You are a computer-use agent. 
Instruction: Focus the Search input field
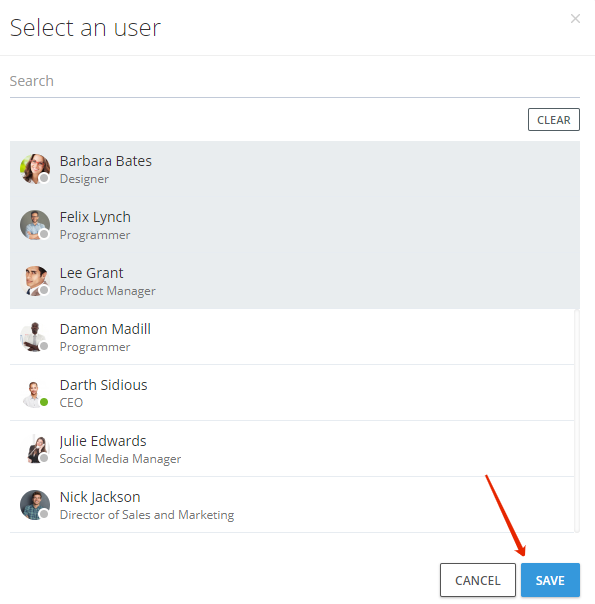coord(295,81)
